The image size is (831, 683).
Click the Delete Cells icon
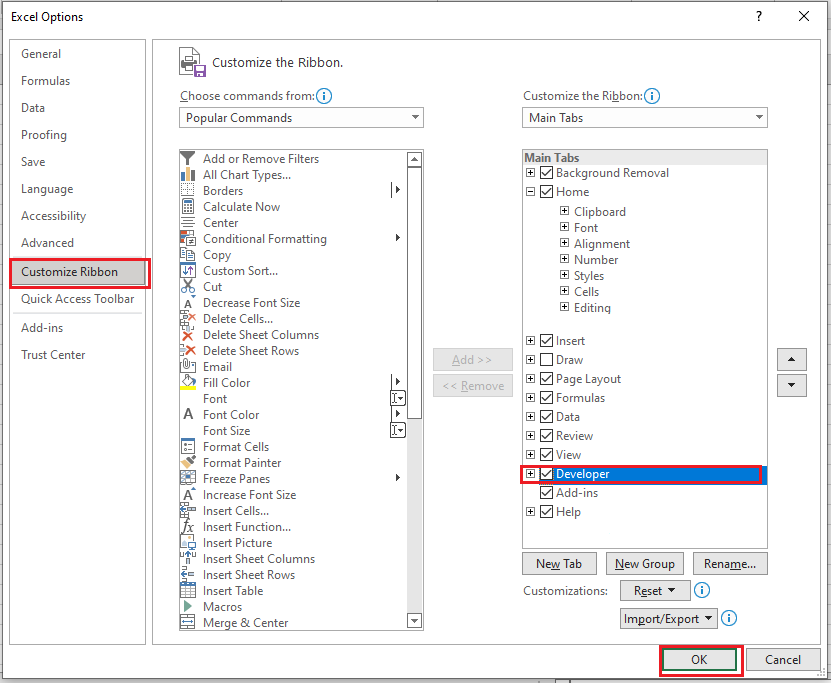188,318
